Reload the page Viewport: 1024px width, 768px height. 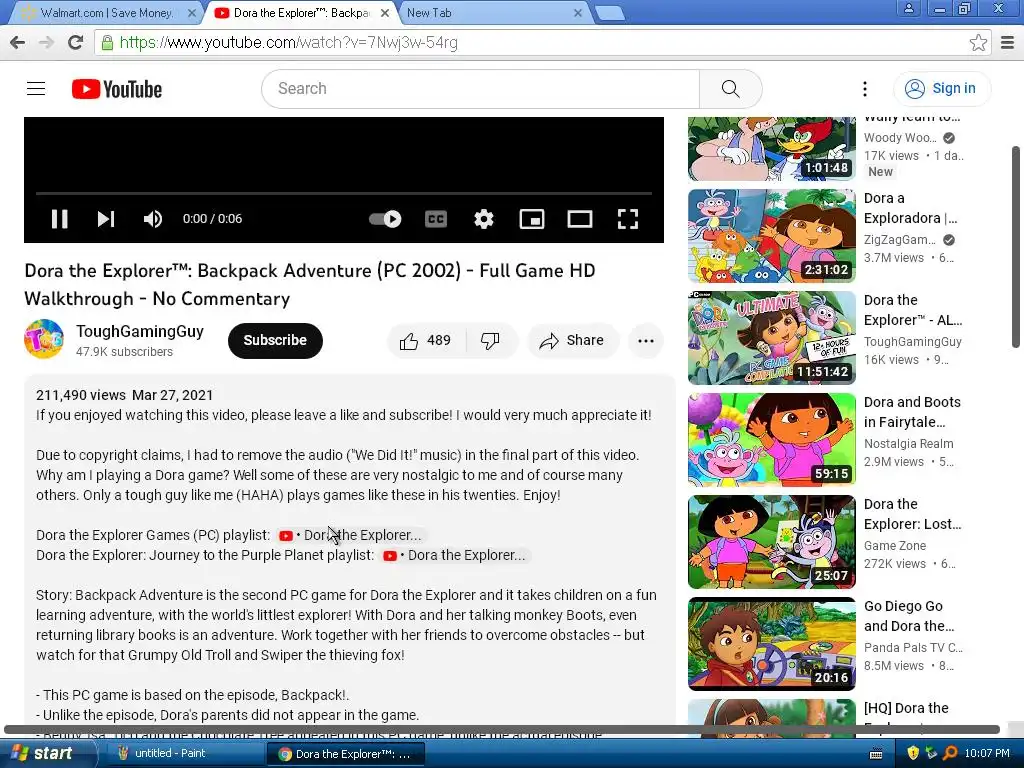(76, 42)
